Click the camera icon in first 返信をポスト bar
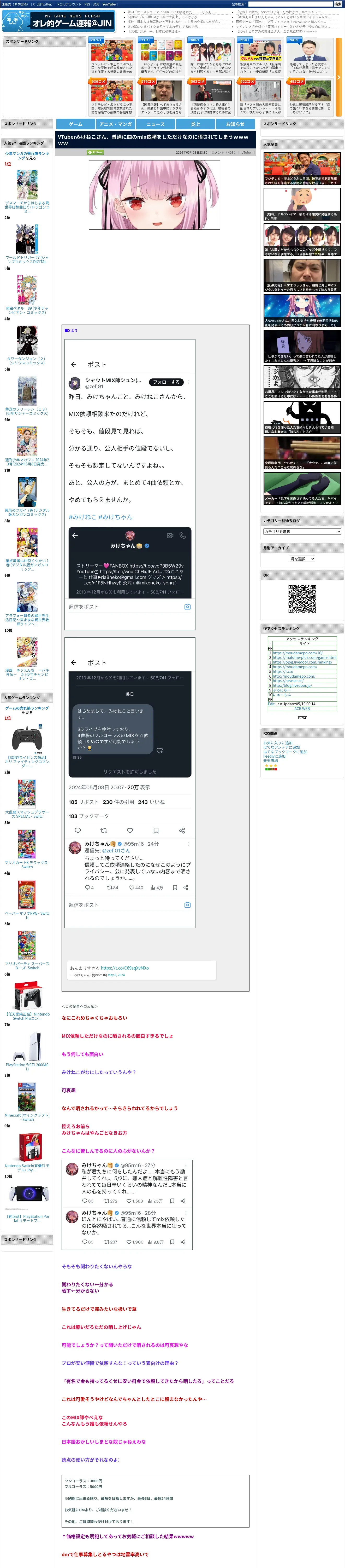The width and height of the screenshot is (345, 1568). point(187,607)
